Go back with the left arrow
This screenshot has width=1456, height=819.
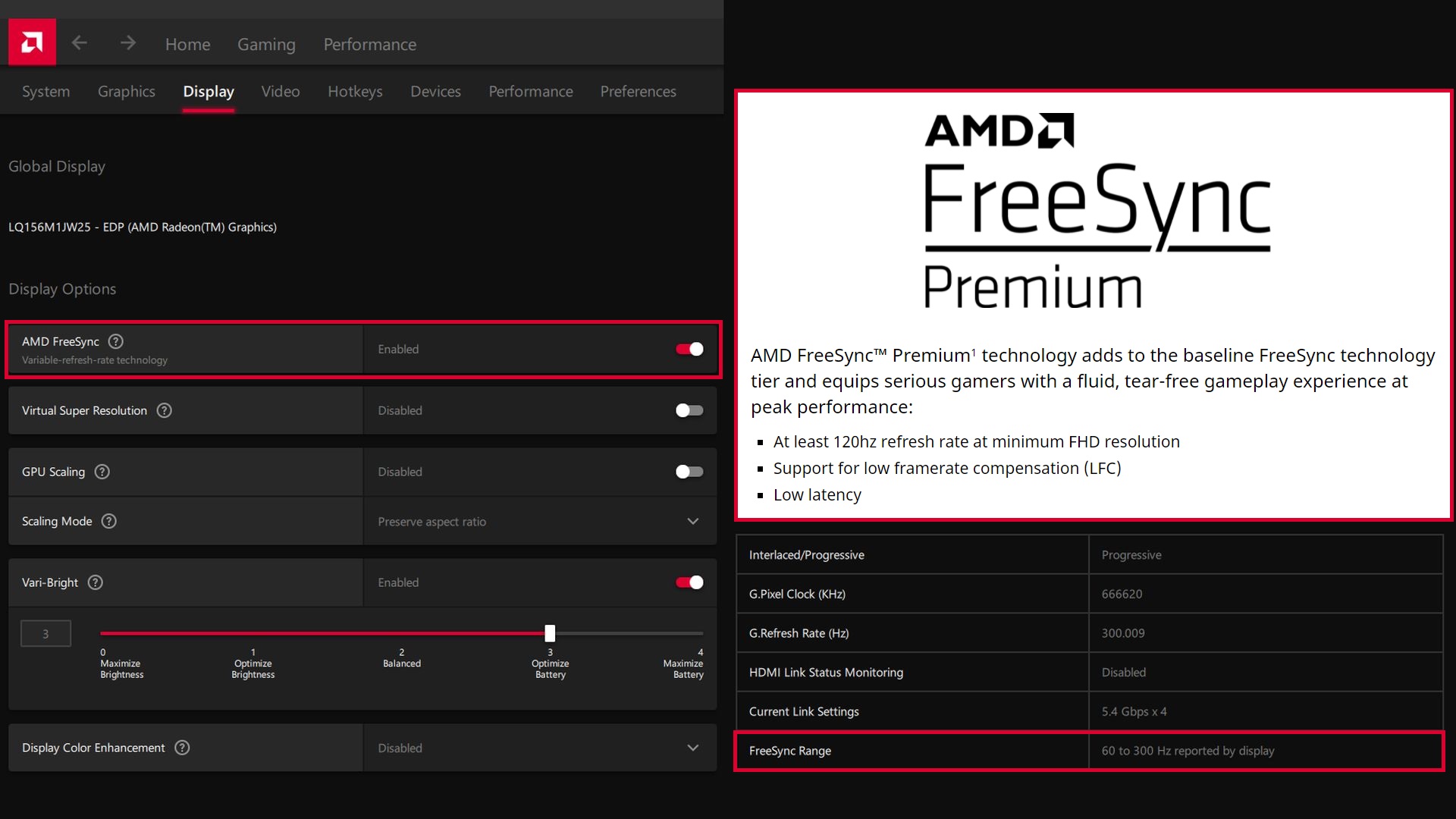click(80, 43)
